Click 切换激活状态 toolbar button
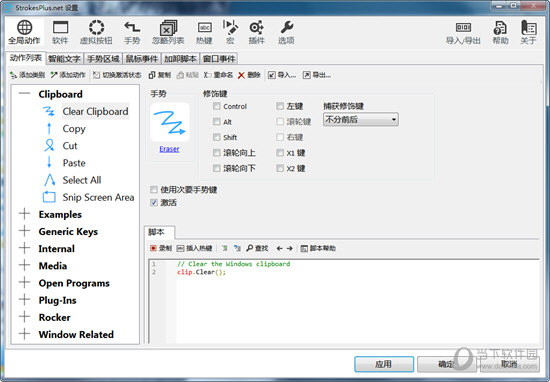The image size is (550, 382). pos(117,75)
